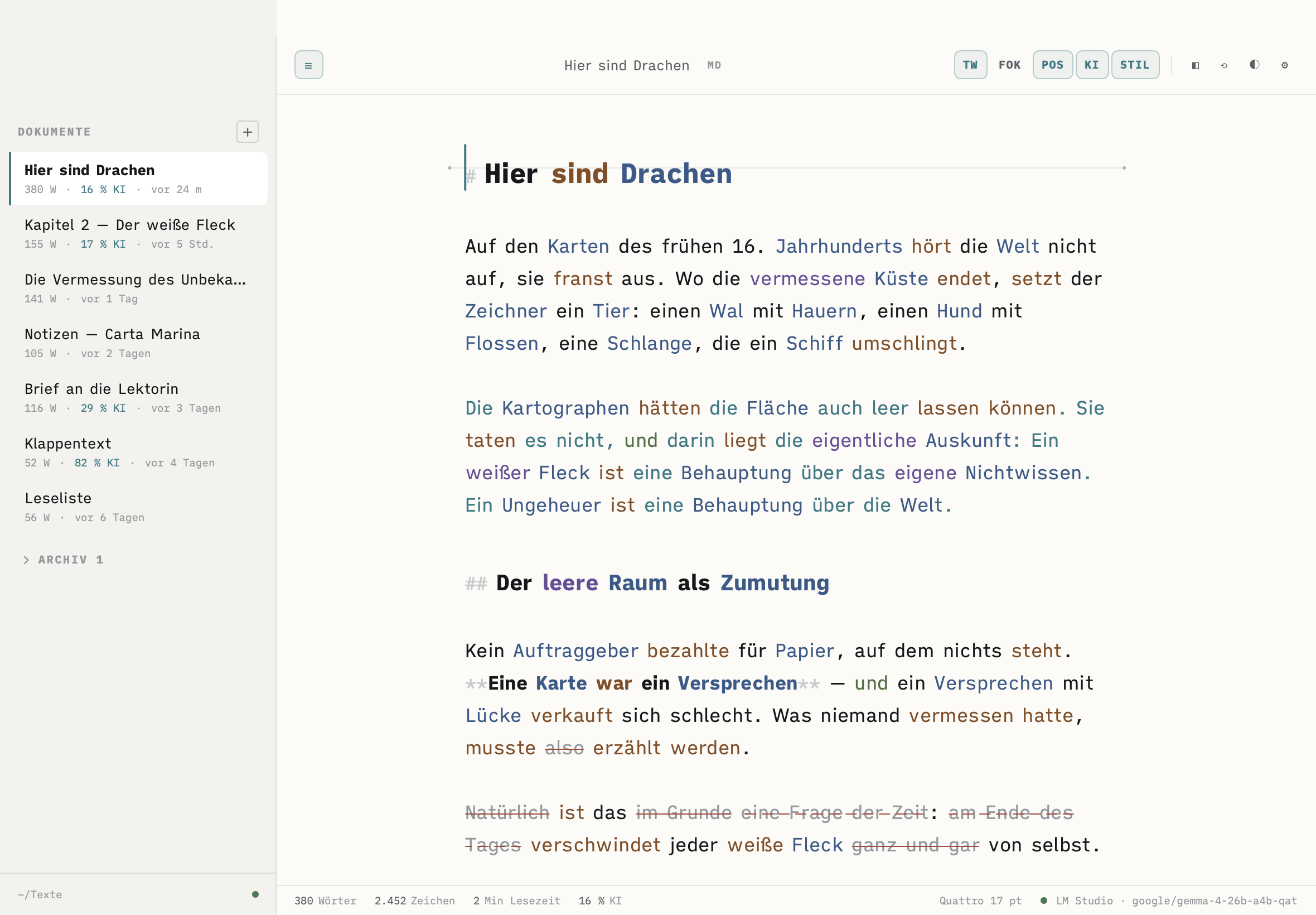Viewport: 1316px width, 915px height.
Task: Click the word 'Jahrhunderts' in first paragraph
Action: coord(839,246)
